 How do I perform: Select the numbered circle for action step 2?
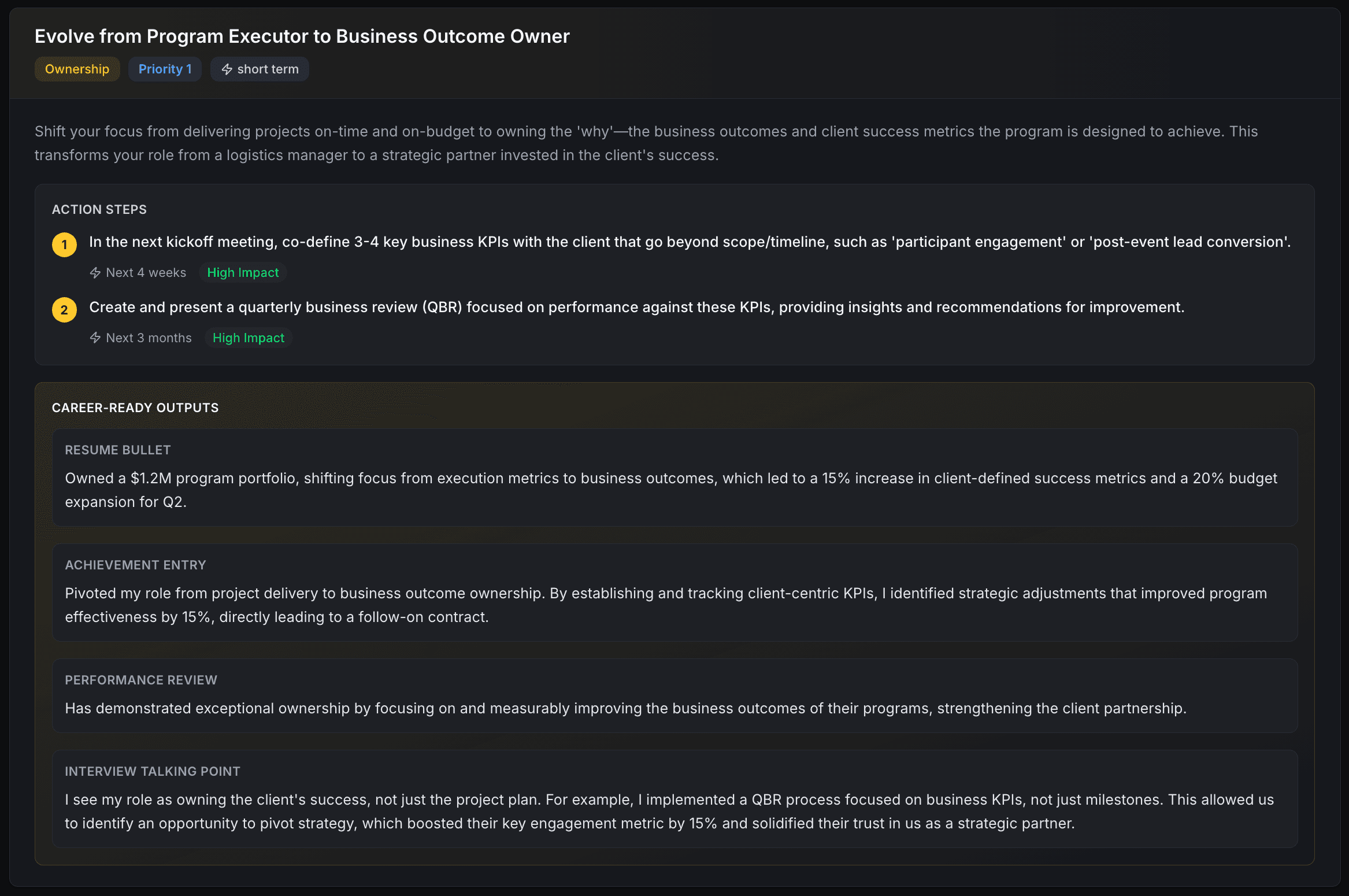tap(64, 310)
